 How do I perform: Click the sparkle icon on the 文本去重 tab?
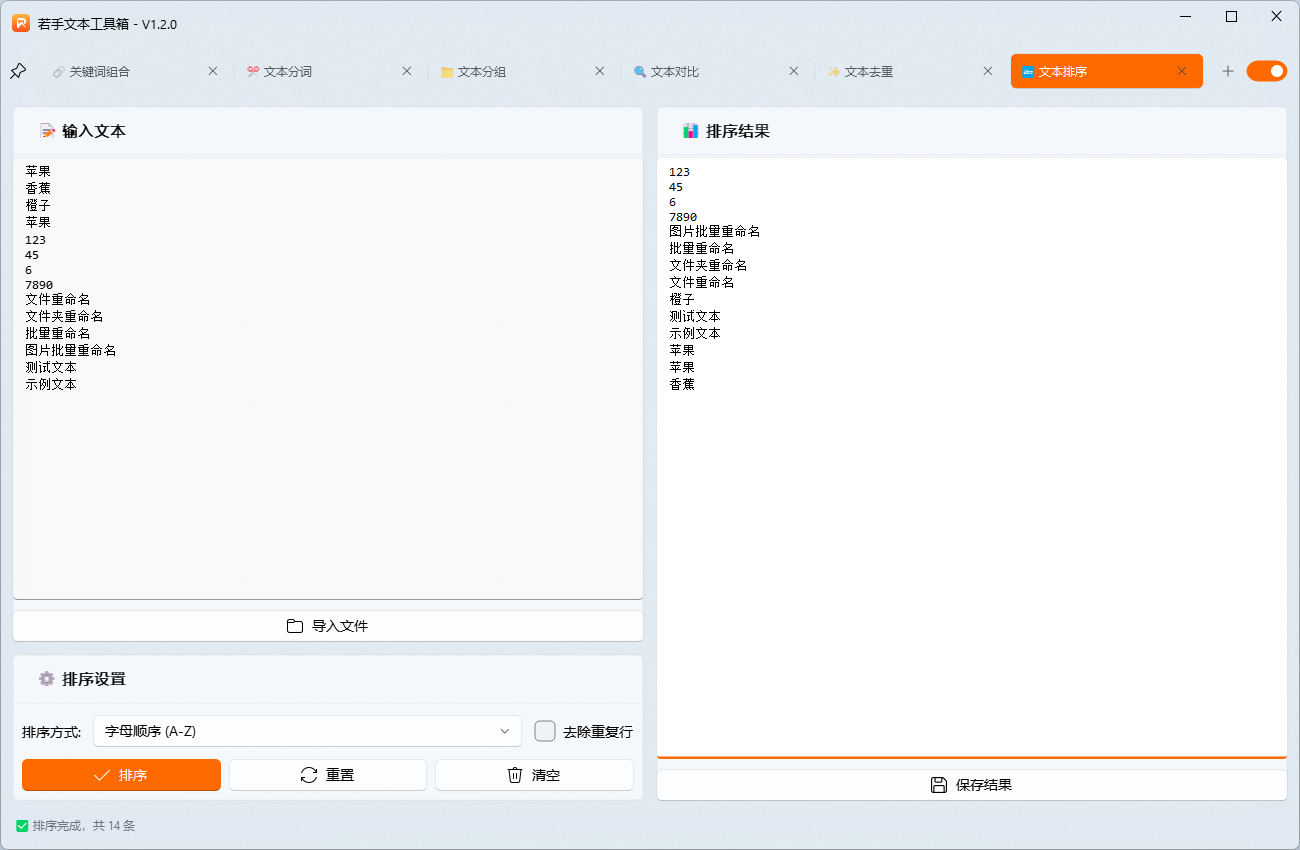pyautogui.click(x=831, y=71)
